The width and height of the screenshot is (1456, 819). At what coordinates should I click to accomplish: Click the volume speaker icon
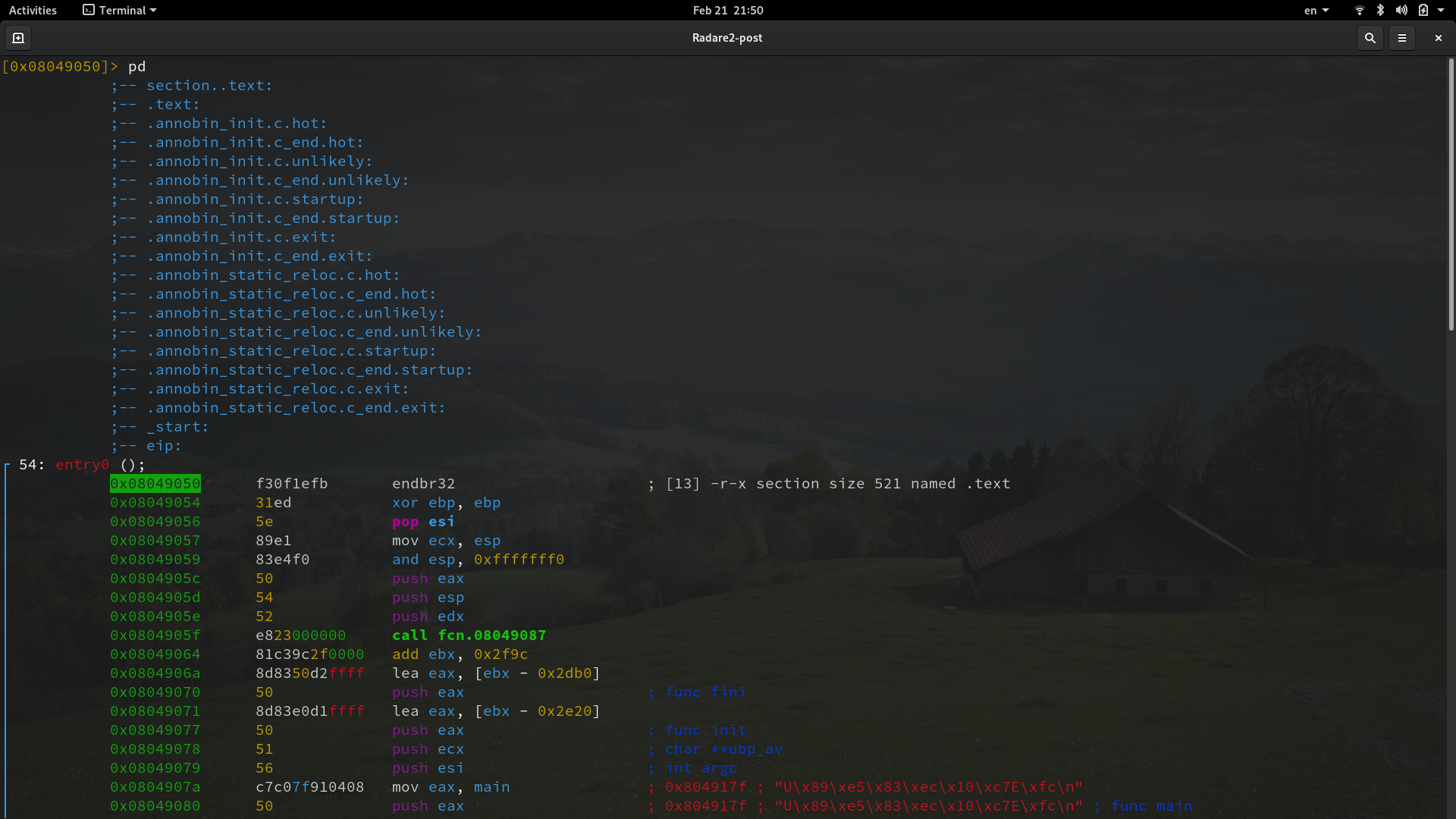[1401, 11]
